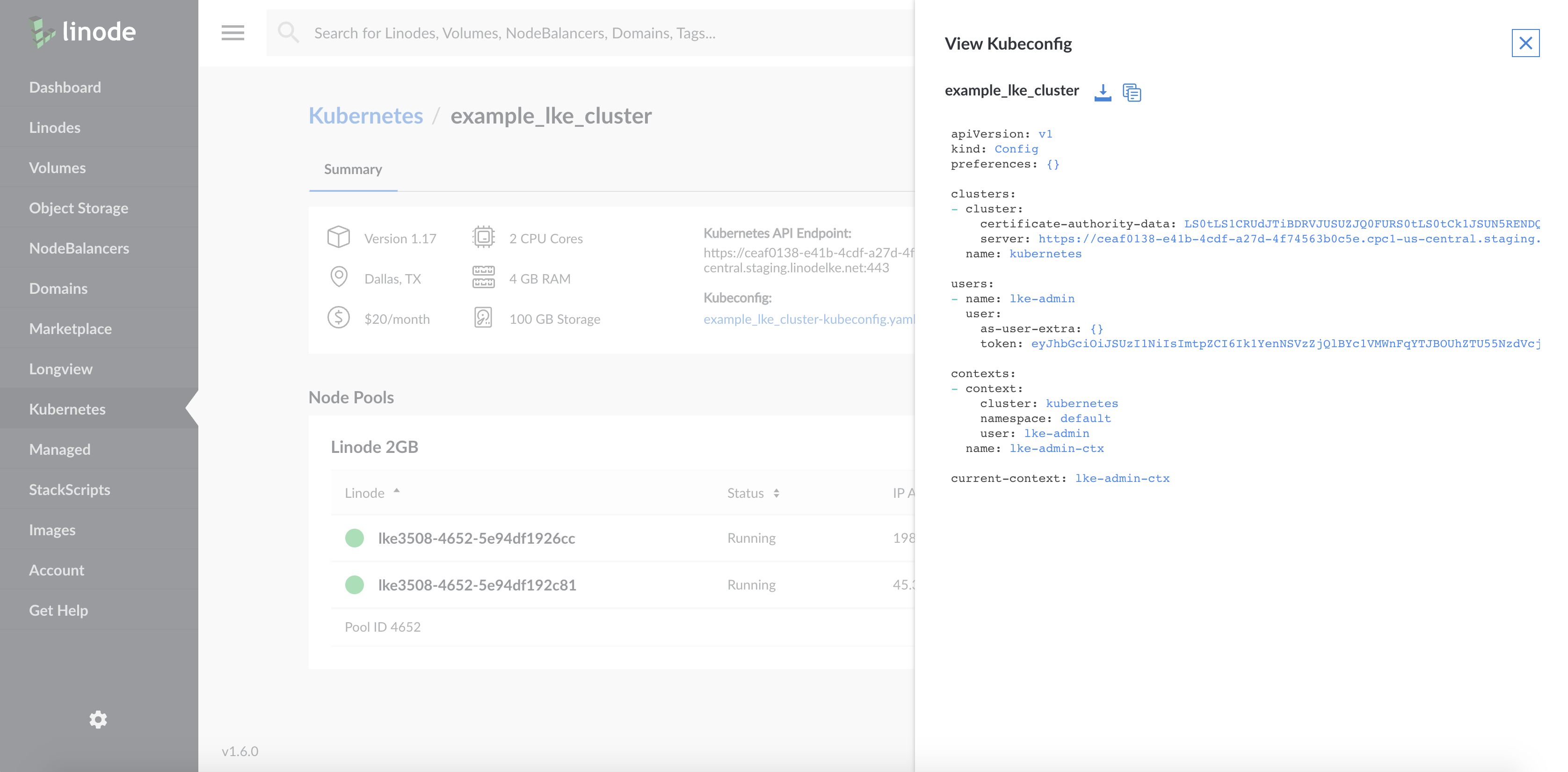Screen dimensions: 1568x772
Task: Click the copy Kubeconfig icon
Action: pos(1132,91)
